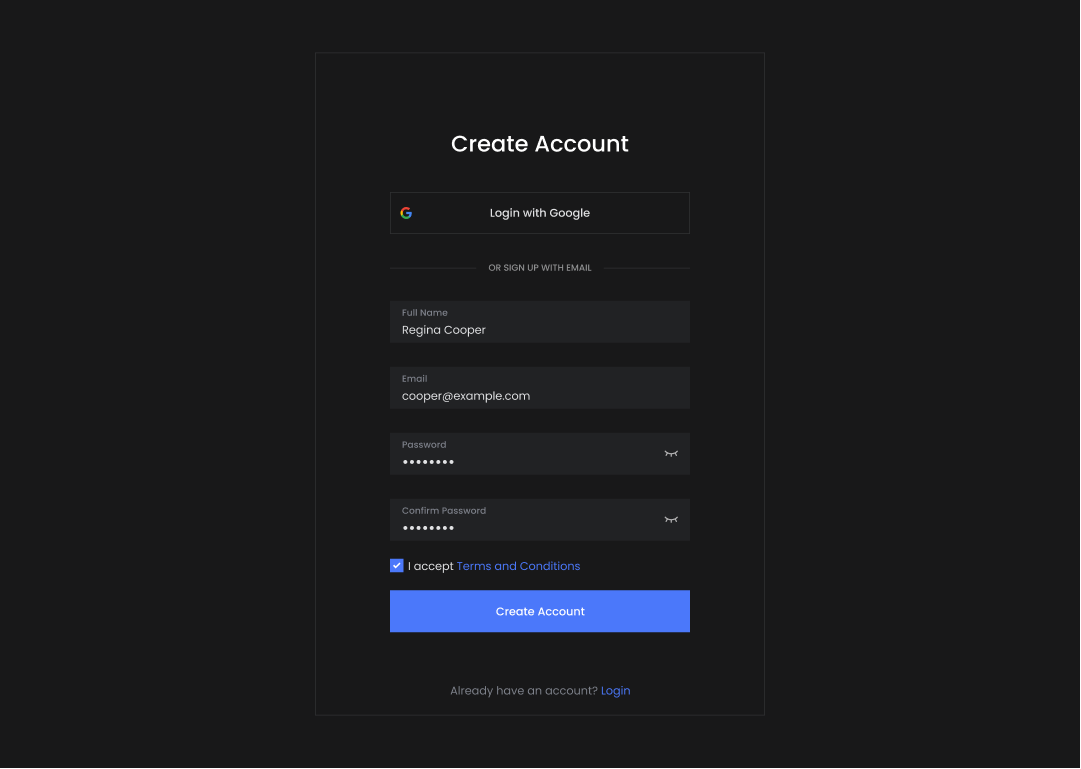Reveal password using Password field eye icon

[x=671, y=454]
